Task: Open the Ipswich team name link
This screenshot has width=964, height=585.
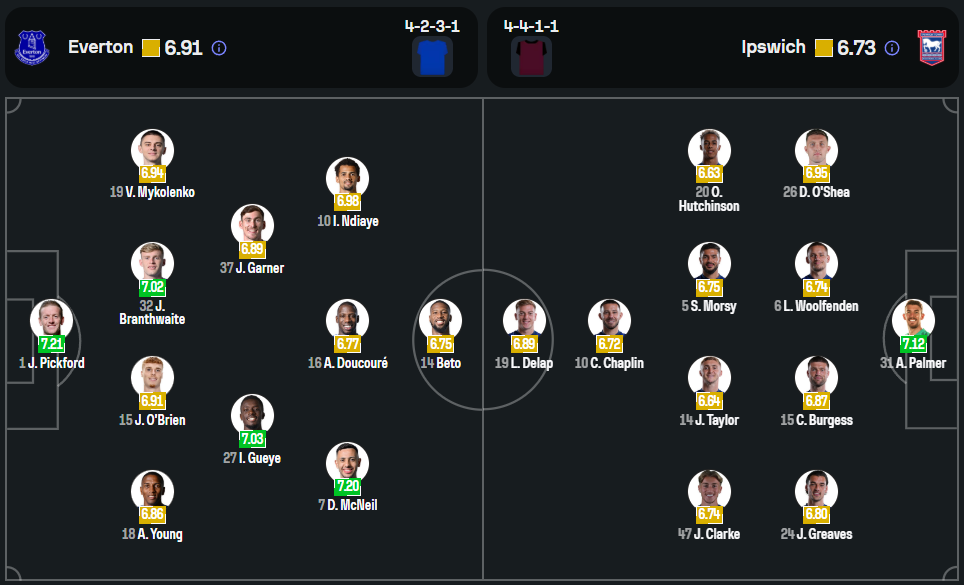Action: (773, 47)
